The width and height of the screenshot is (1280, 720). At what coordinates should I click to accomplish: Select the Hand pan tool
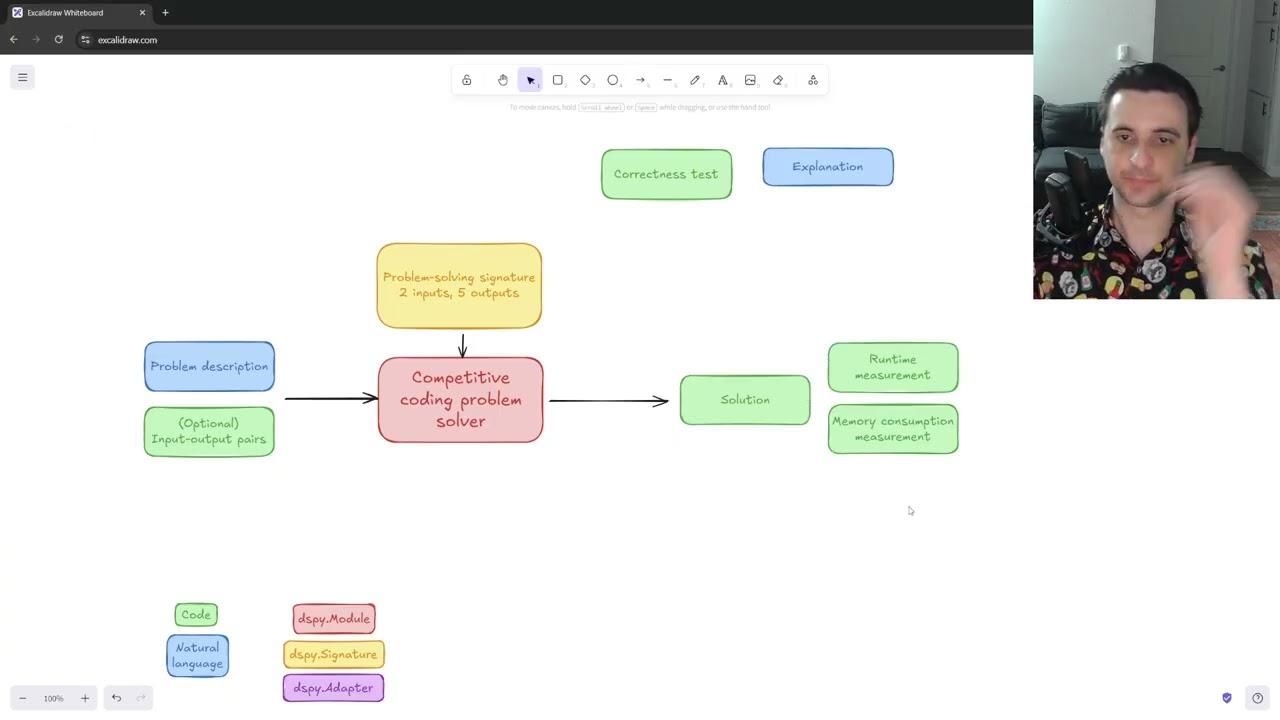(503, 80)
